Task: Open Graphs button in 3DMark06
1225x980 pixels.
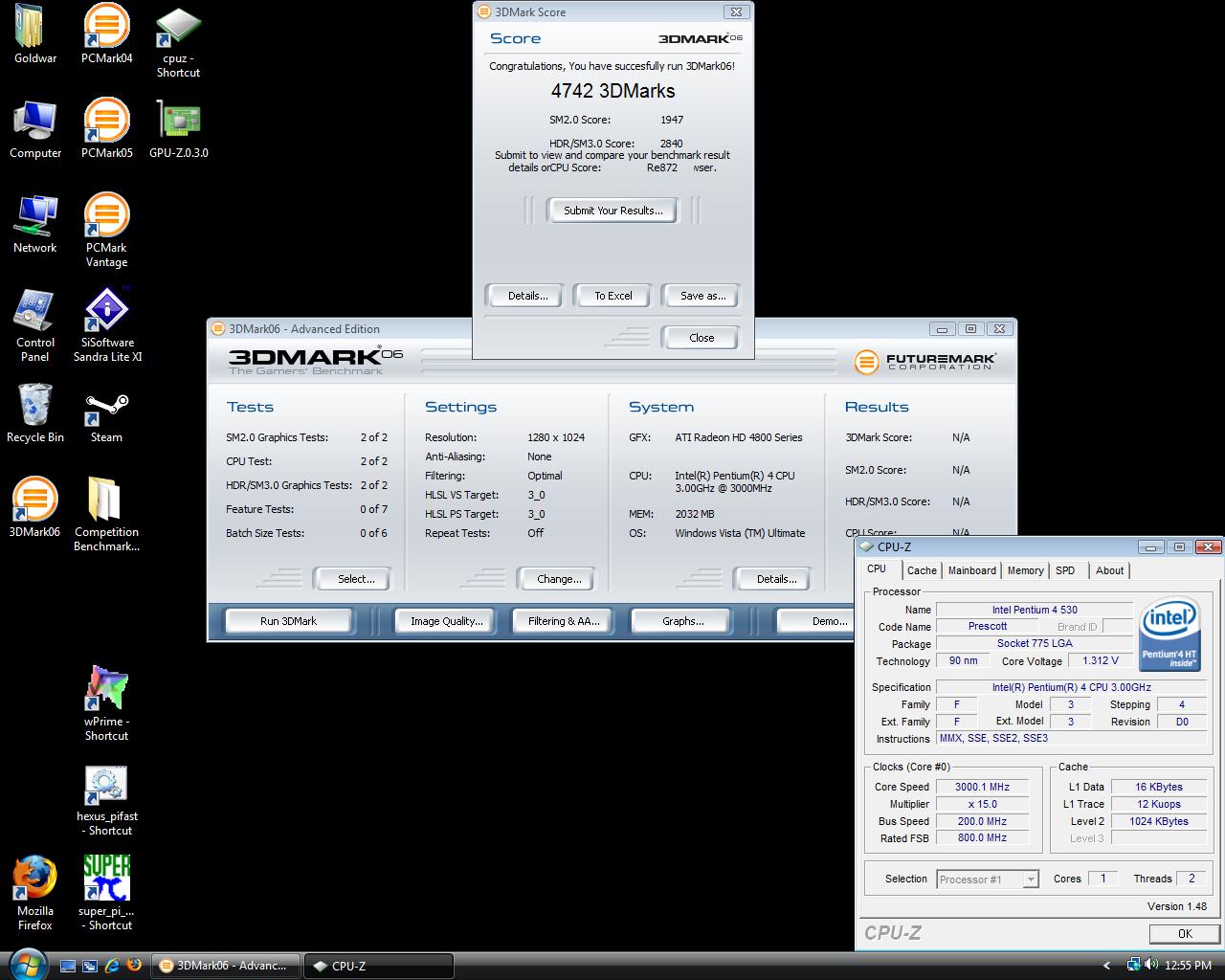Action: 682,621
